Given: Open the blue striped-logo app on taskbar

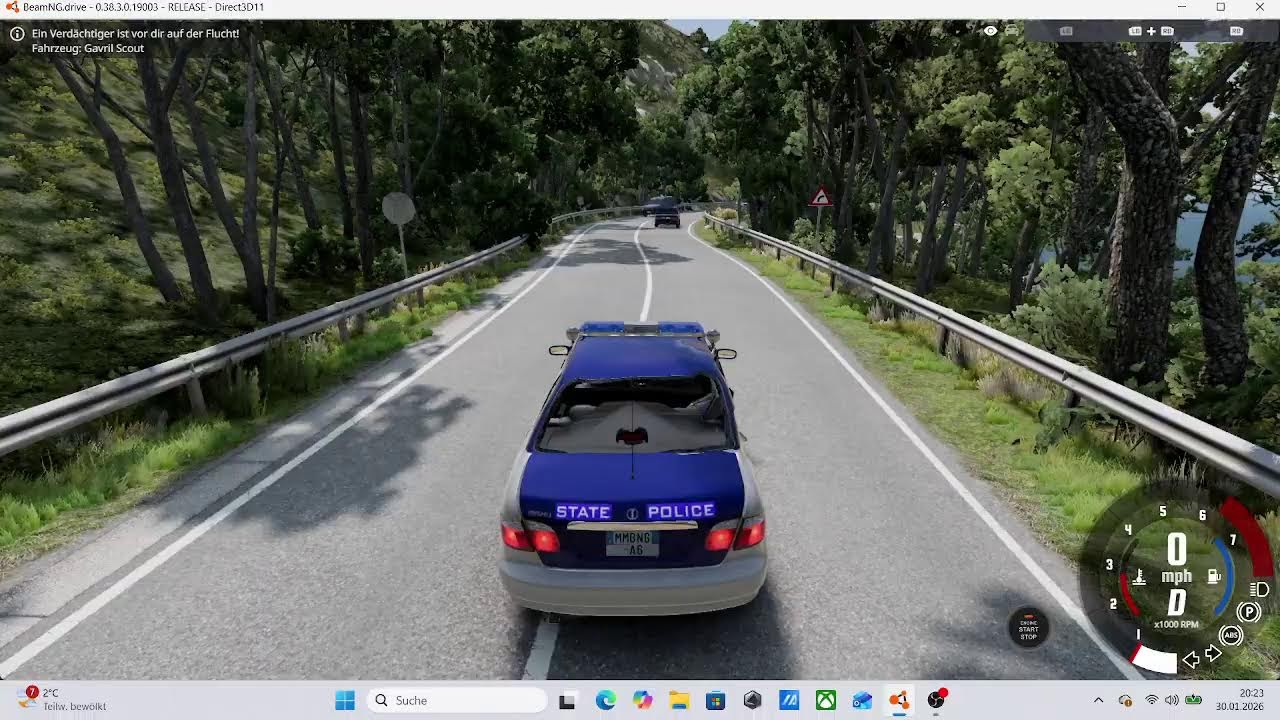Looking at the screenshot, I should pyautogui.click(x=789, y=700).
